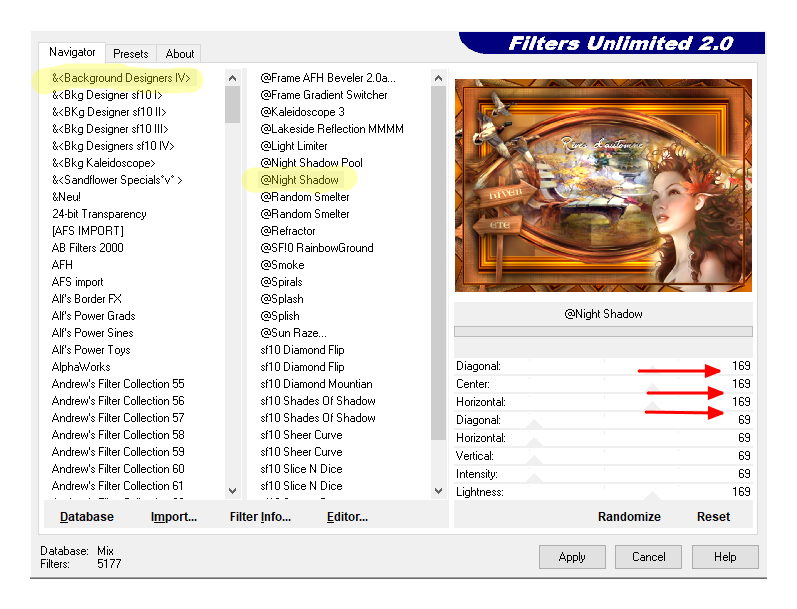Select the &Neu! category
797x609 pixels.
[x=67, y=197]
